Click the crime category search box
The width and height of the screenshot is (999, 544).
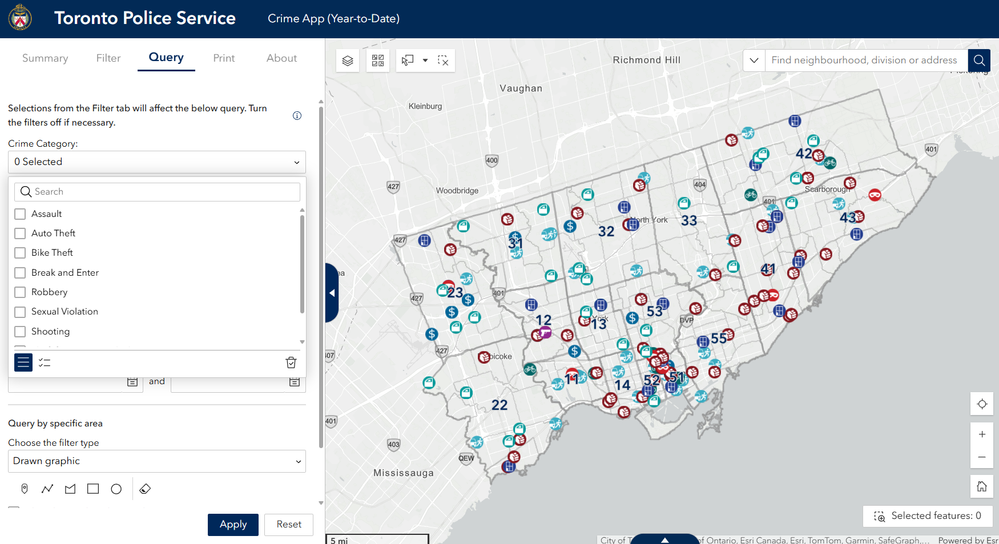[x=157, y=192]
